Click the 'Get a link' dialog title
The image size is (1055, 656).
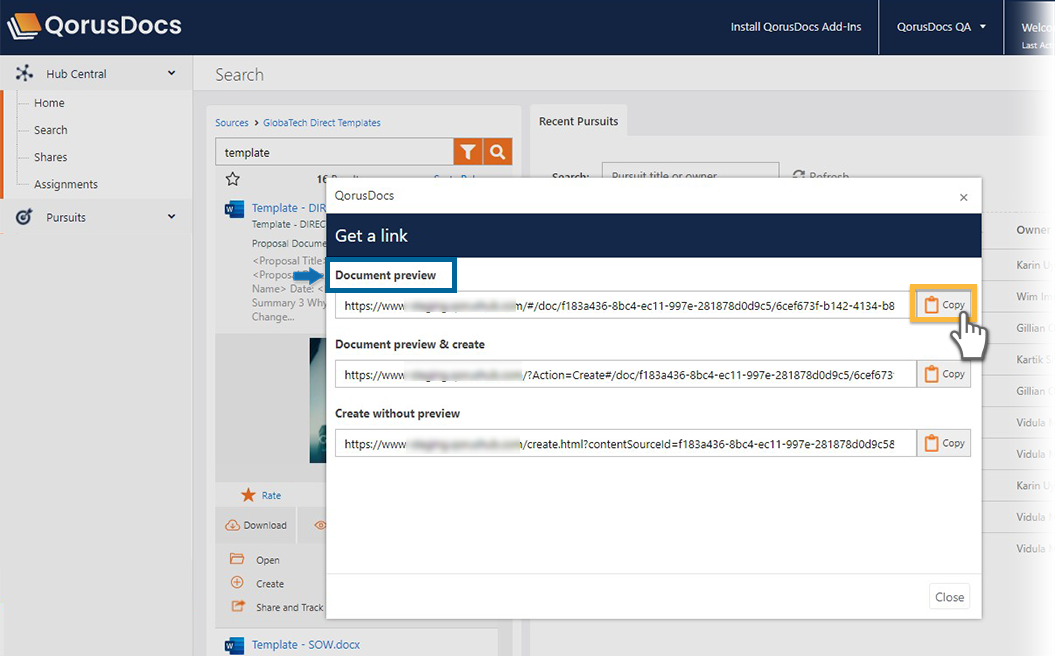(371, 235)
